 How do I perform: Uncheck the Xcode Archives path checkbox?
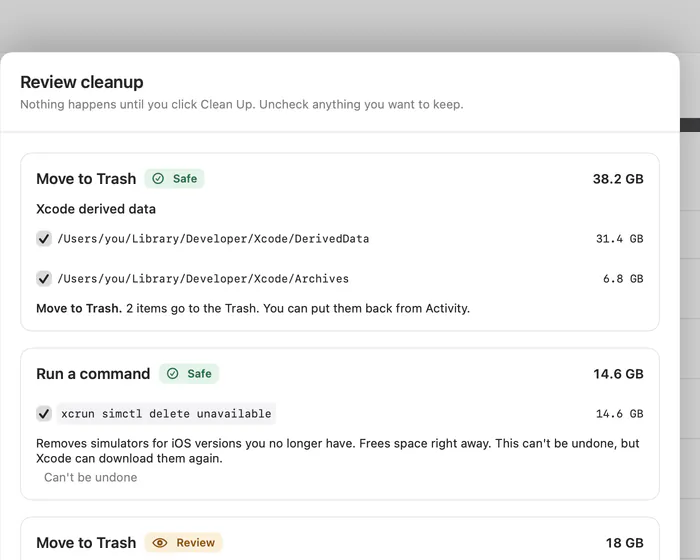coord(44,279)
